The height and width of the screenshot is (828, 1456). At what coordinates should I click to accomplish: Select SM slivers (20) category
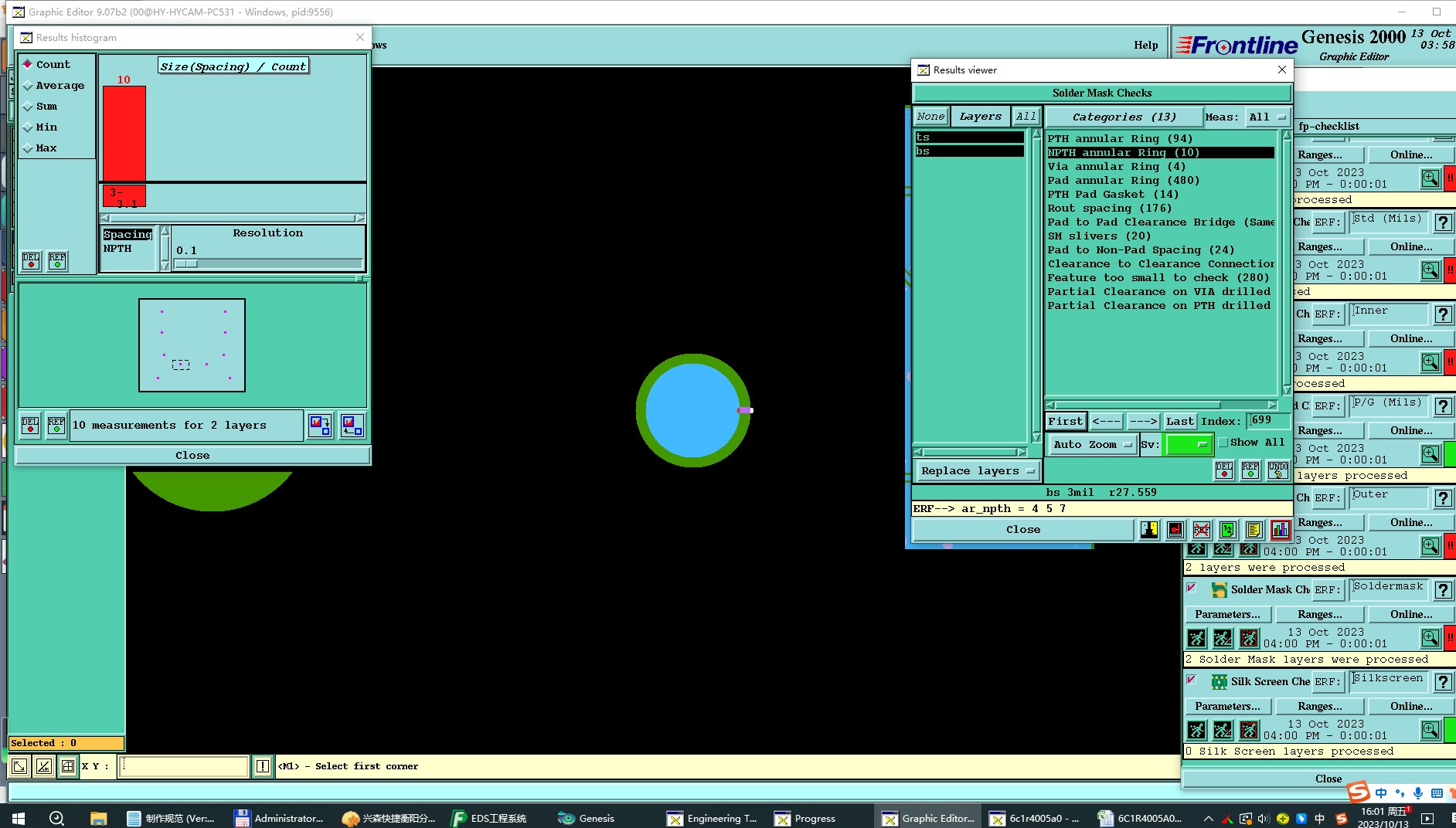pyautogui.click(x=1161, y=236)
